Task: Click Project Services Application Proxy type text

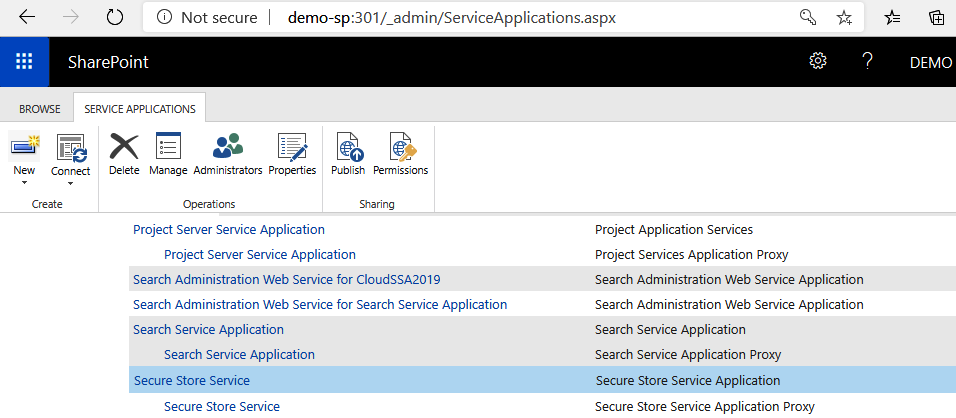Action: point(691,254)
